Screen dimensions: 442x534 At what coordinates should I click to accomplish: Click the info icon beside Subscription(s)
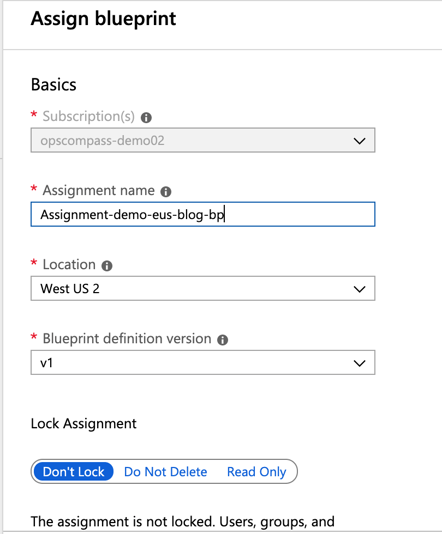pos(146,117)
